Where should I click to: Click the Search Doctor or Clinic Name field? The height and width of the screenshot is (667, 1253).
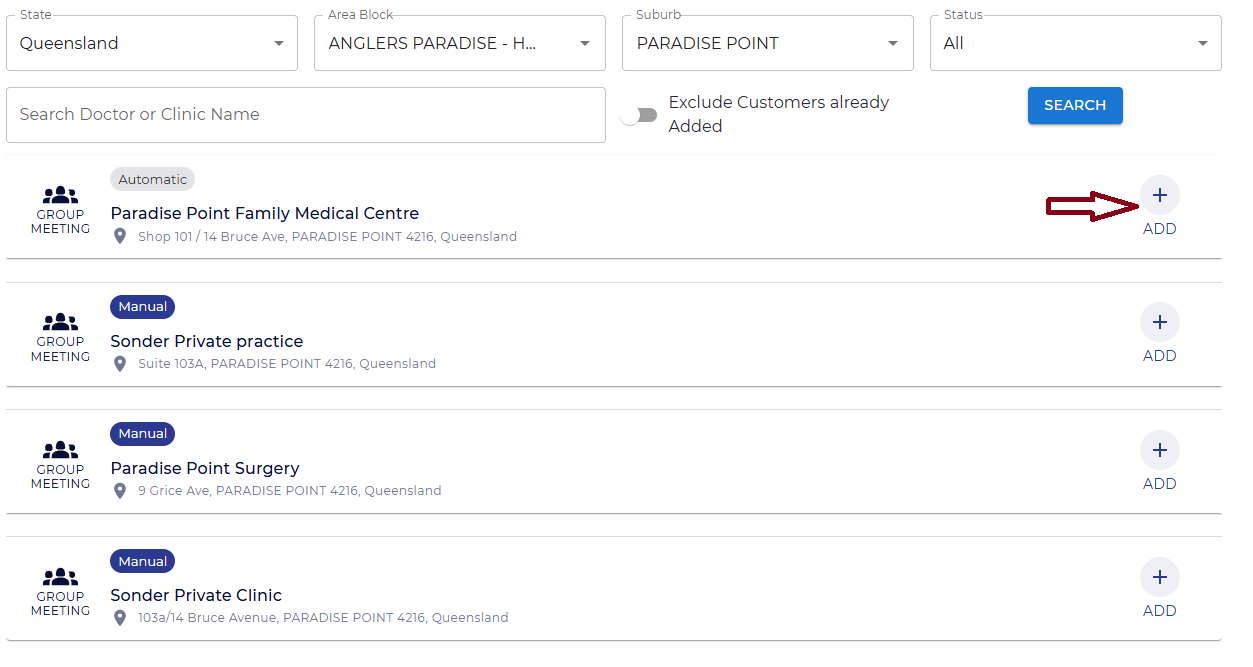coord(306,115)
